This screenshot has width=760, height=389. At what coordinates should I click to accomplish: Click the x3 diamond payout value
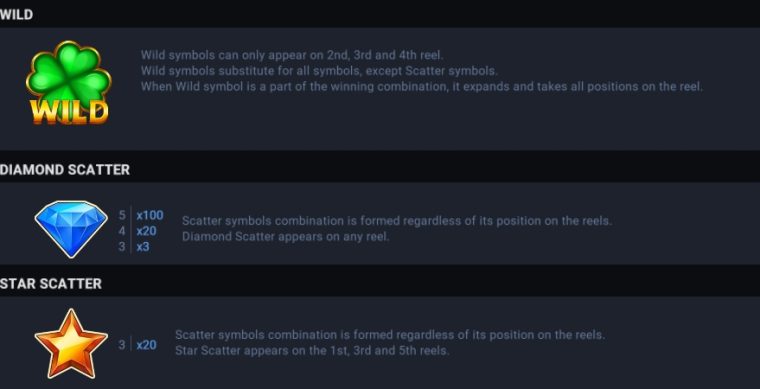click(143, 247)
